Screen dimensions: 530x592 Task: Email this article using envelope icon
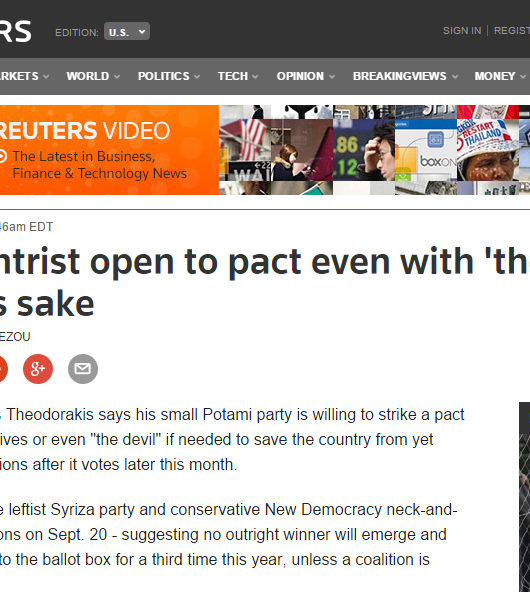83,369
